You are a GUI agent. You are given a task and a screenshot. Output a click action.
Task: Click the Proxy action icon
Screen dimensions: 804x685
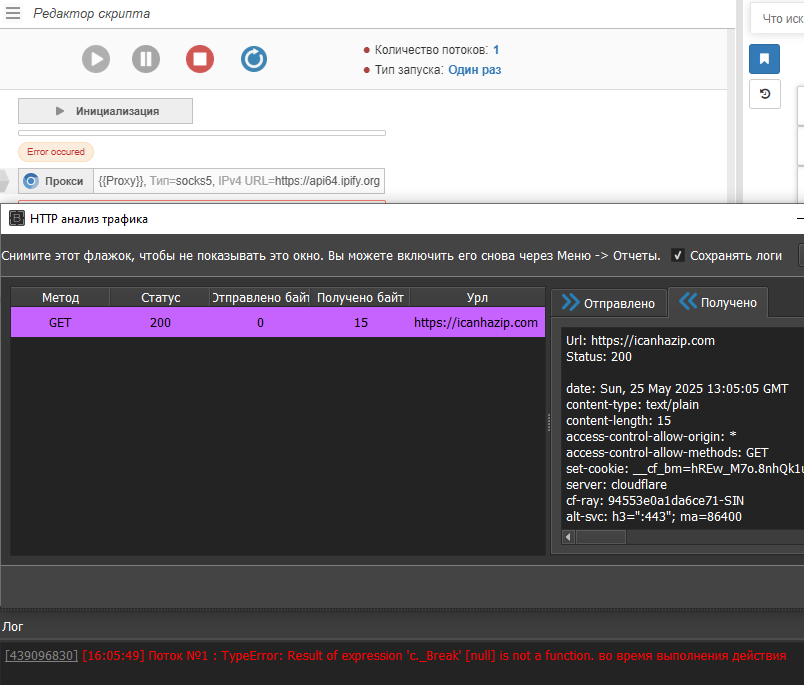click(x=31, y=181)
